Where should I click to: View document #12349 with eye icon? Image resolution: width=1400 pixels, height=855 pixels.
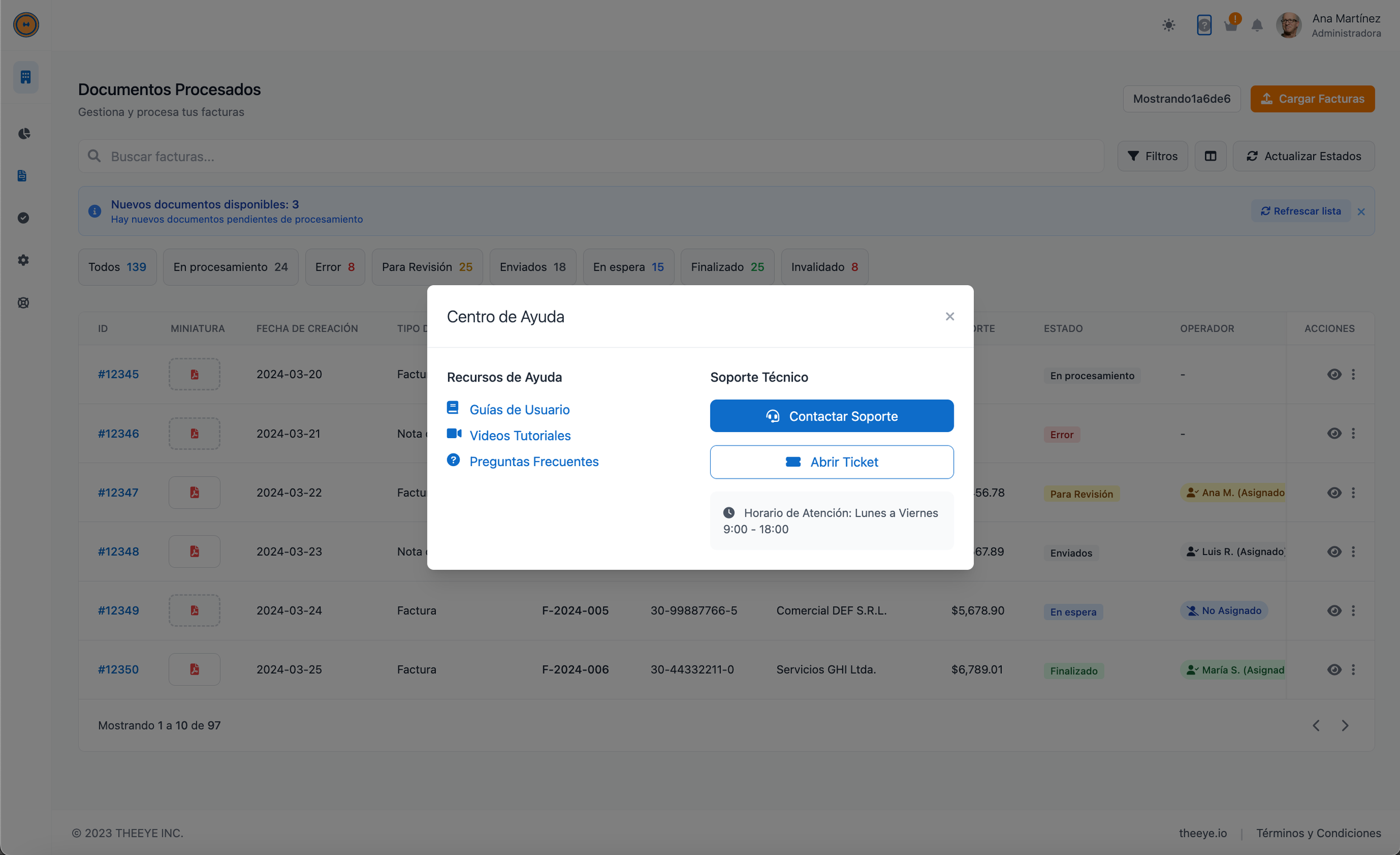1333,611
